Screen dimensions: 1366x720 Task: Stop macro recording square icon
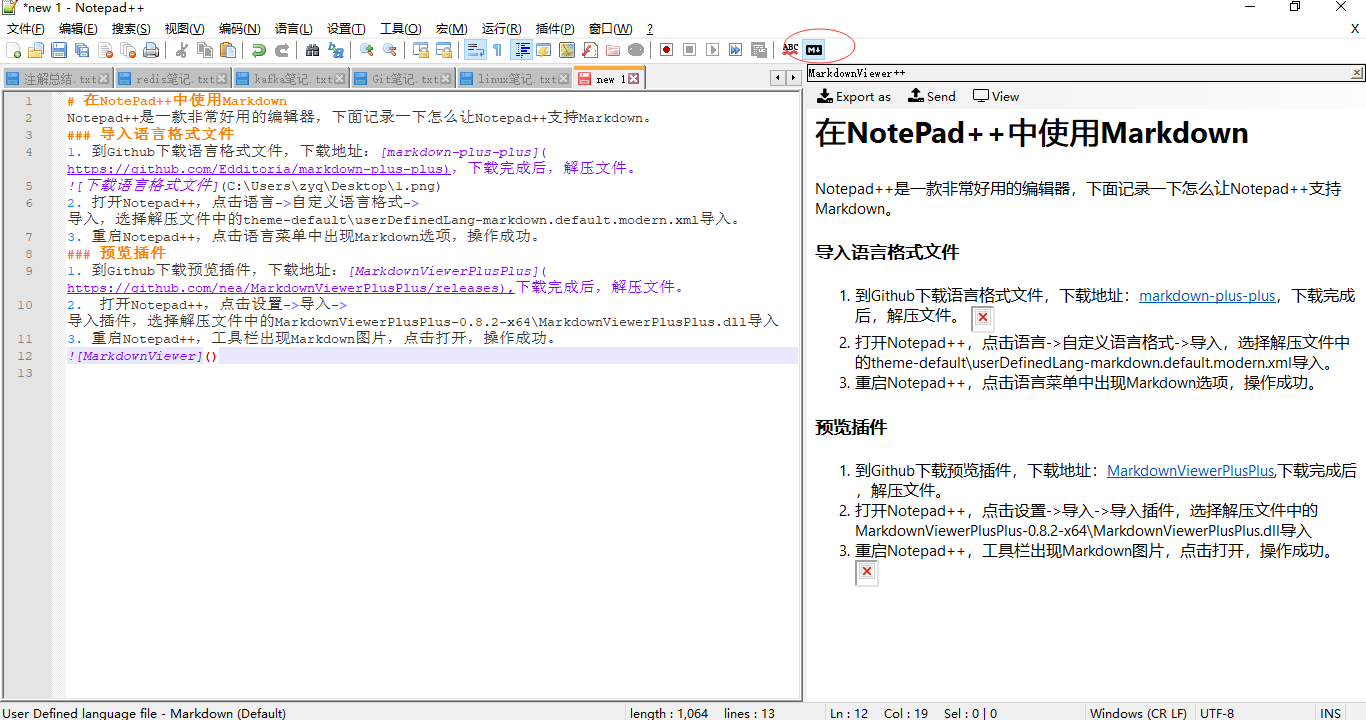(689, 49)
